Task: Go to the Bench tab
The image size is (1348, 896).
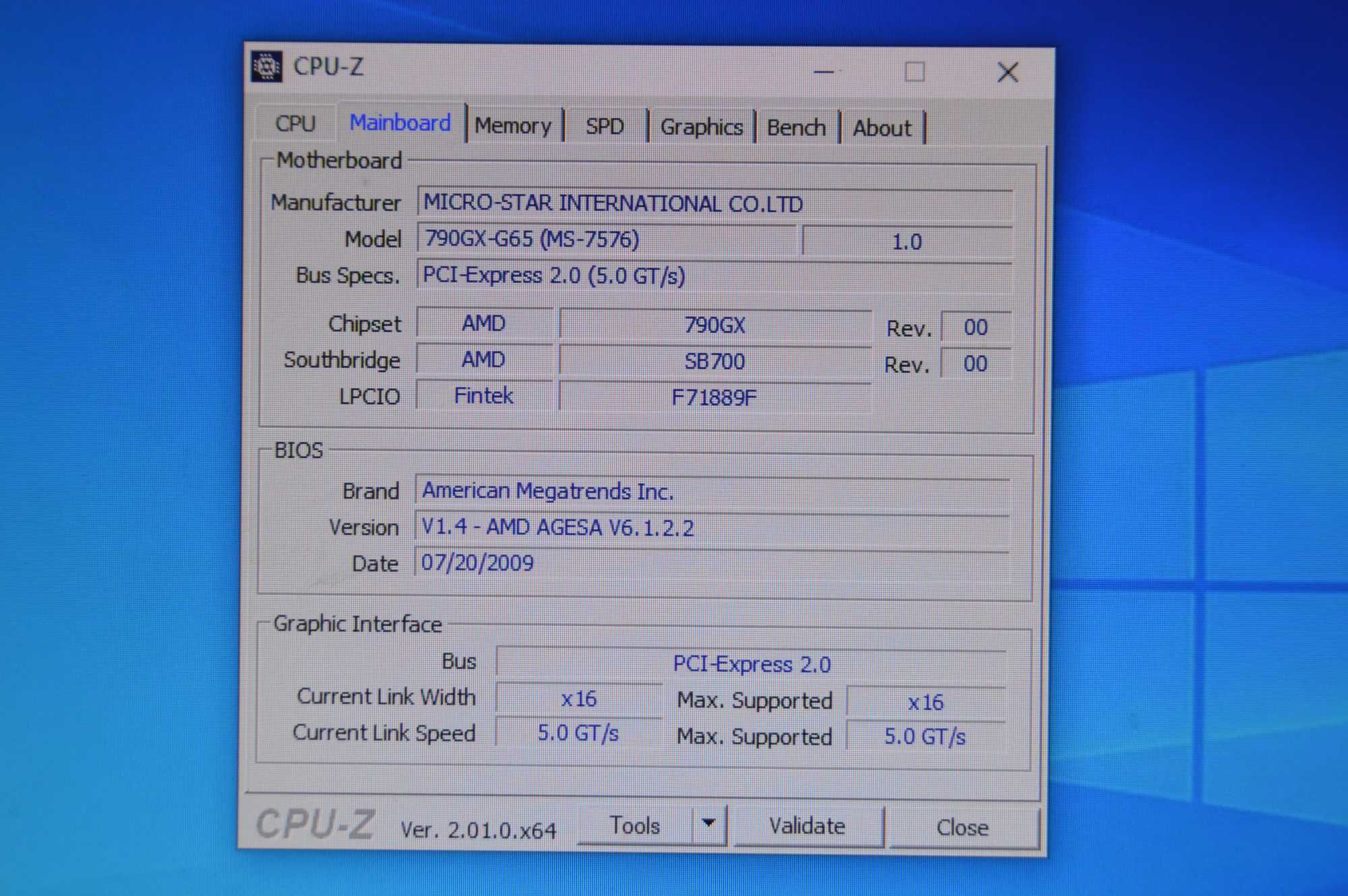Action: pos(796,127)
